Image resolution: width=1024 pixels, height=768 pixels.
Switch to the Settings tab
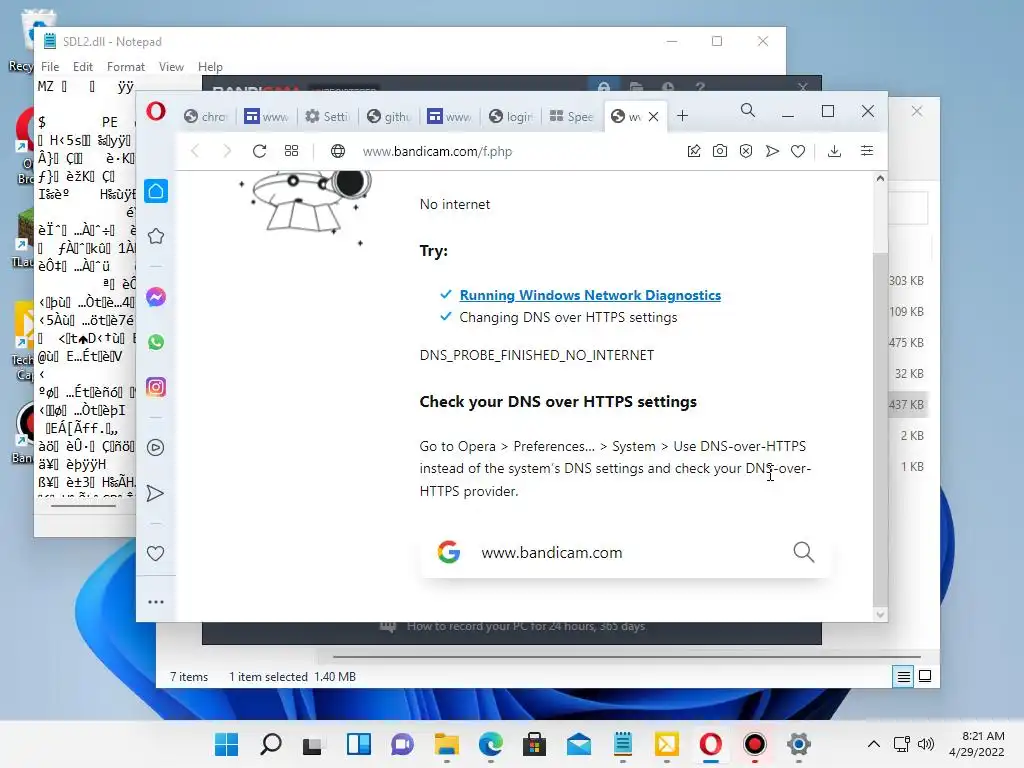(327, 116)
